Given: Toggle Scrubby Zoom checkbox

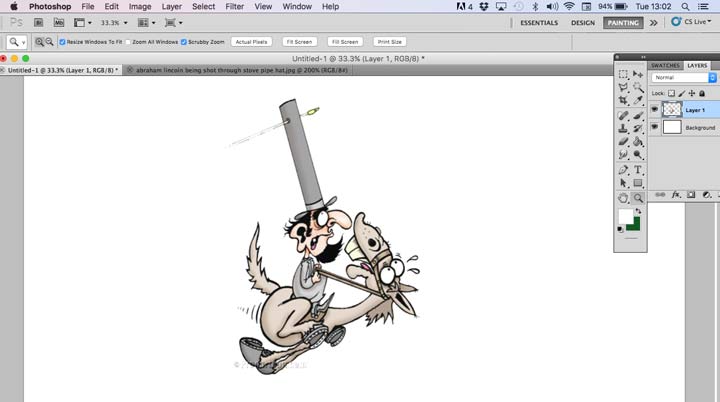Looking at the screenshot, I should [184, 42].
